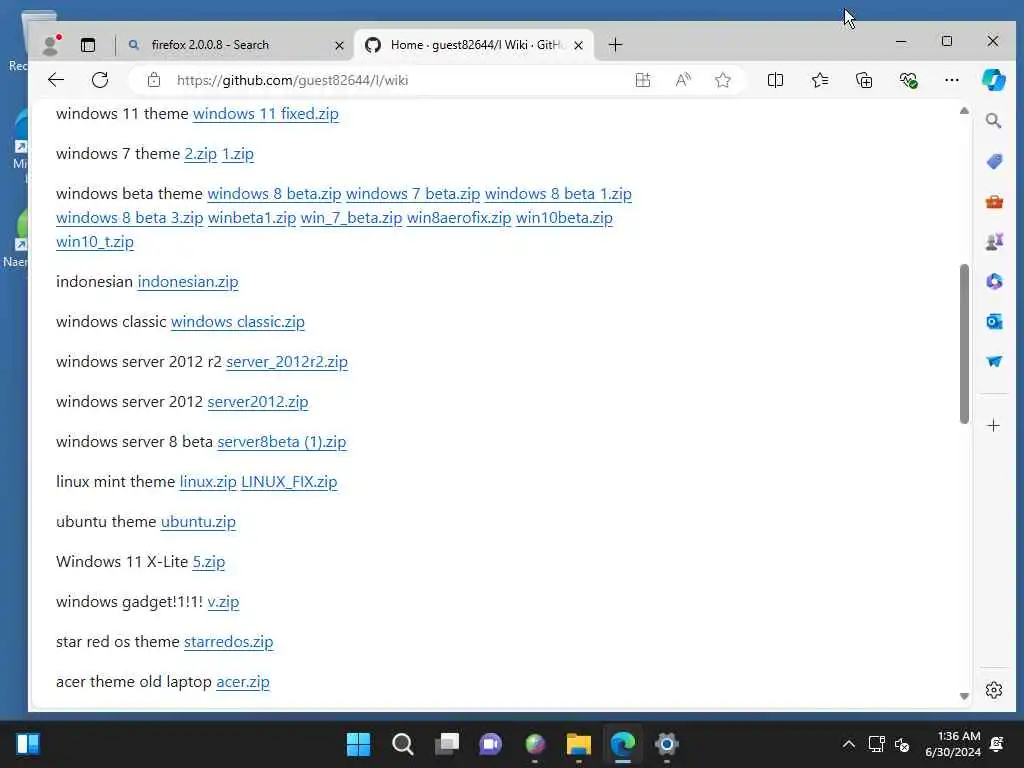
Task: Open the profile avatar icon
Action: click(50, 45)
